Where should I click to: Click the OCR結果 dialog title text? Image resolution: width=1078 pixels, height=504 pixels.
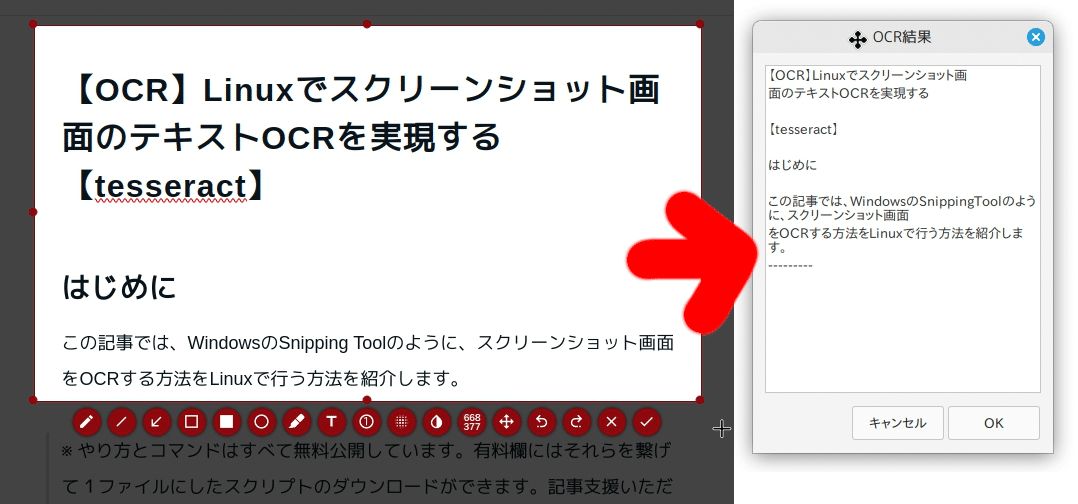(902, 37)
